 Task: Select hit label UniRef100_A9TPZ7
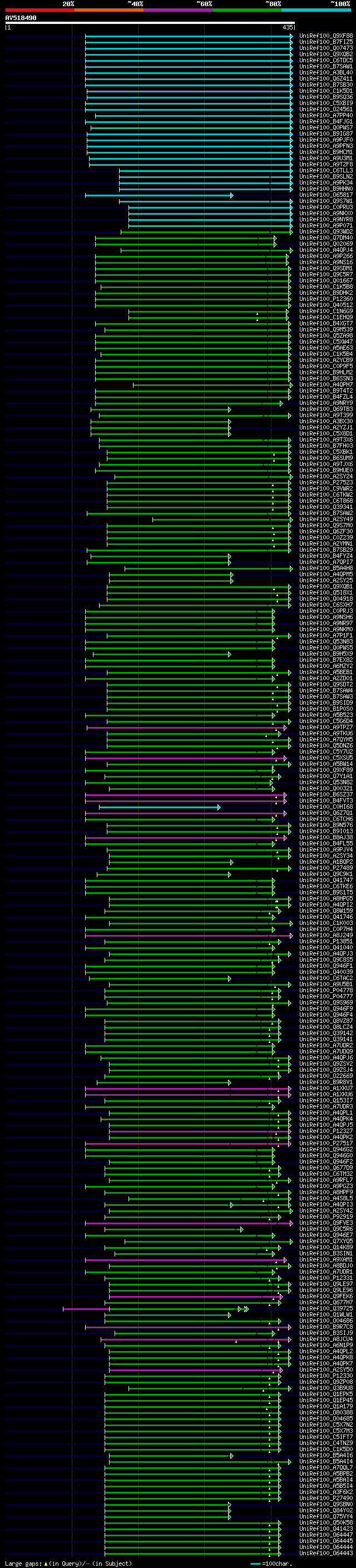point(326,728)
